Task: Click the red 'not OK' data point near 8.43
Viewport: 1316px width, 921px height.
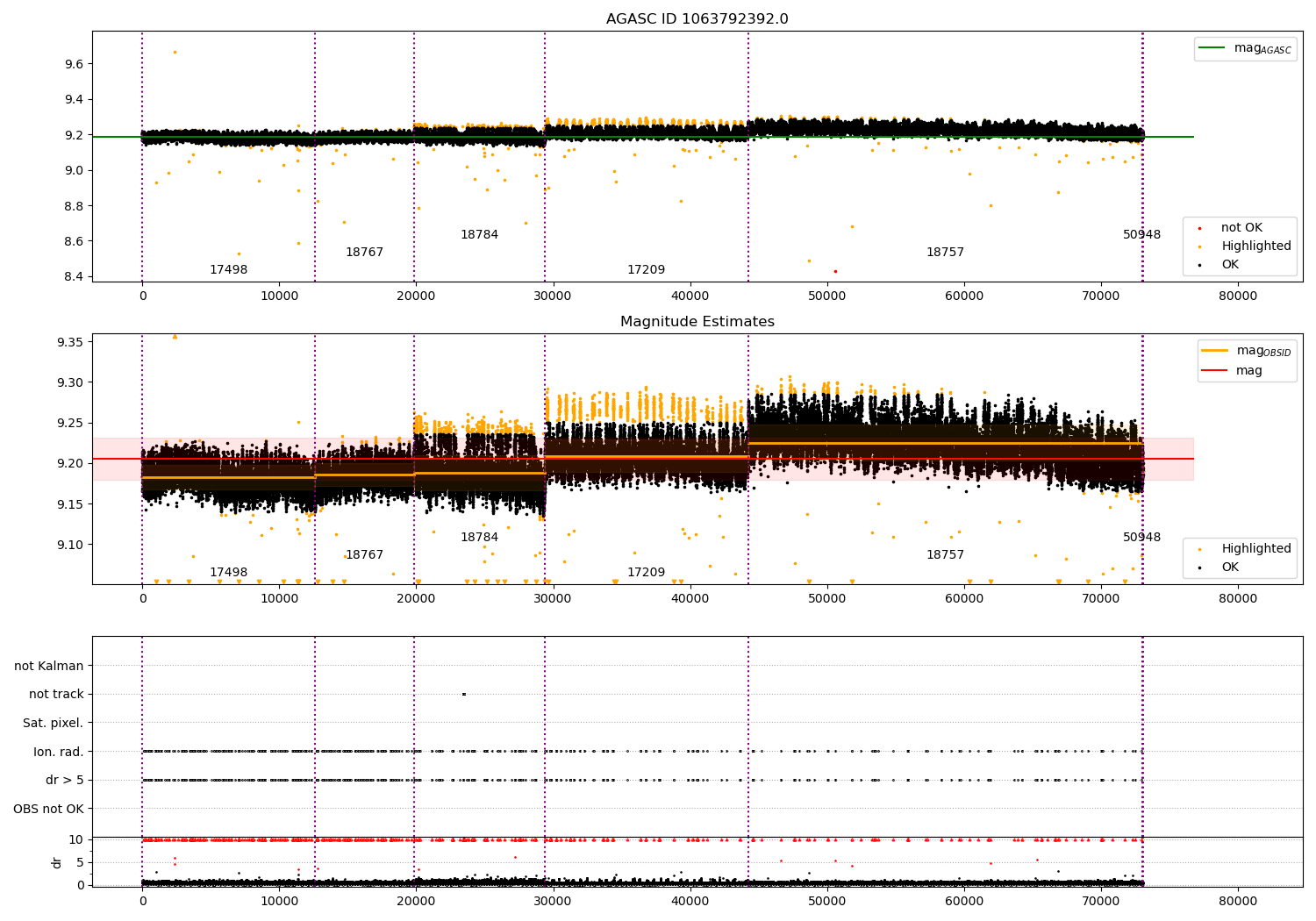Action: click(x=835, y=271)
